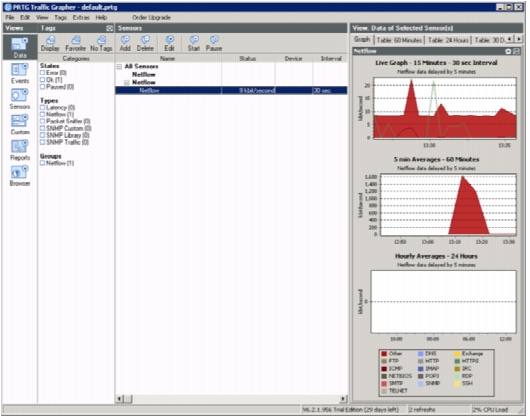Collapse the Netflow group tree node
This screenshot has height=420, width=530.
[x=127, y=82]
